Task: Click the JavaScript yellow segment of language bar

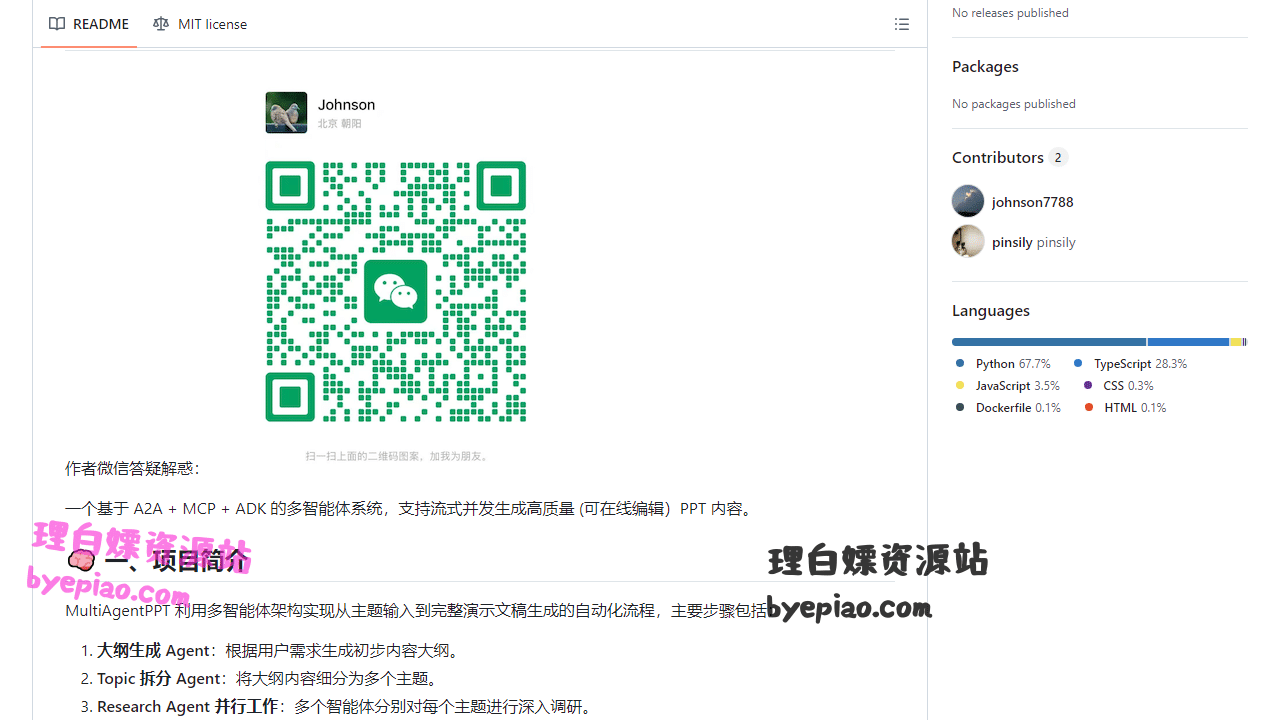Action: tap(1236, 342)
